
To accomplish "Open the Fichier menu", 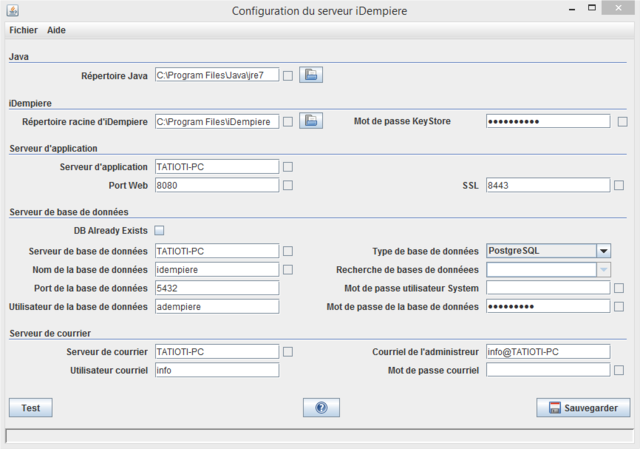I will pyautogui.click(x=23, y=31).
